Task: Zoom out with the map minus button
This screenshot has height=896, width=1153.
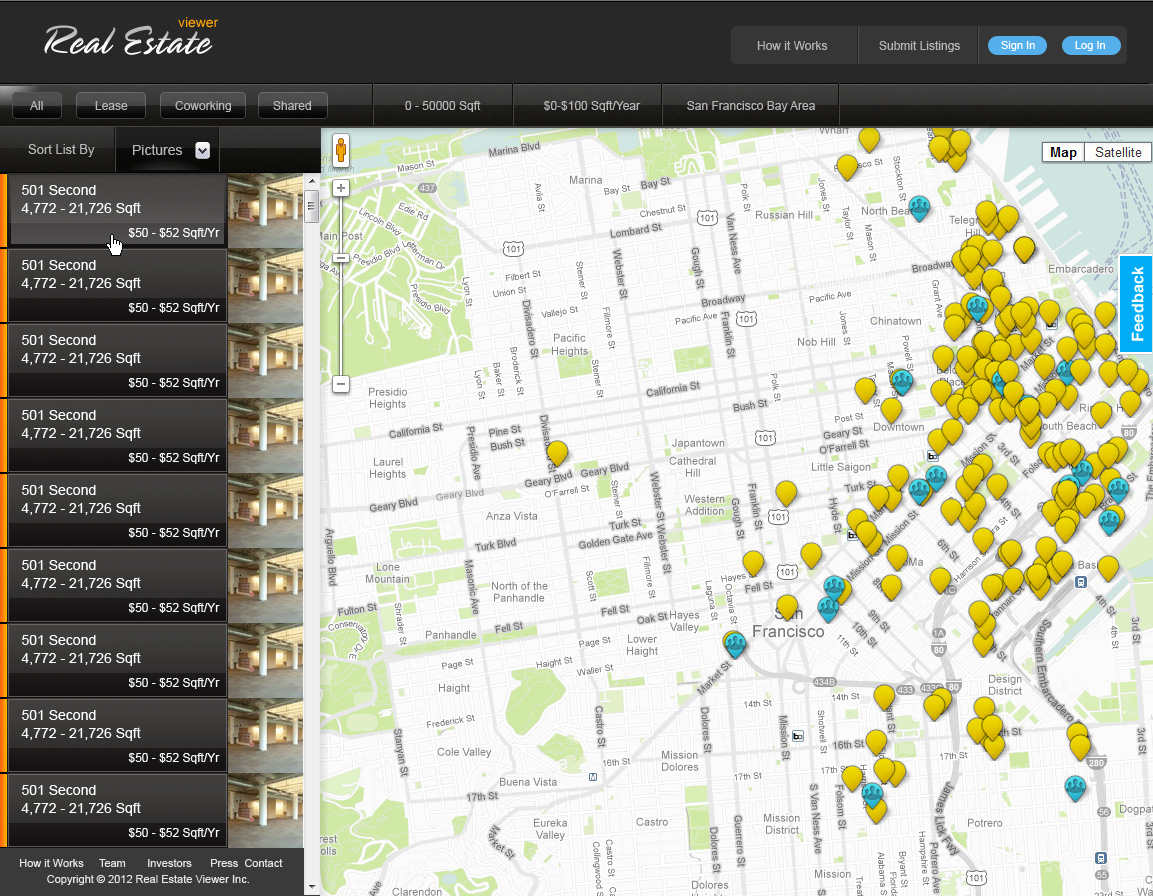Action: point(341,384)
